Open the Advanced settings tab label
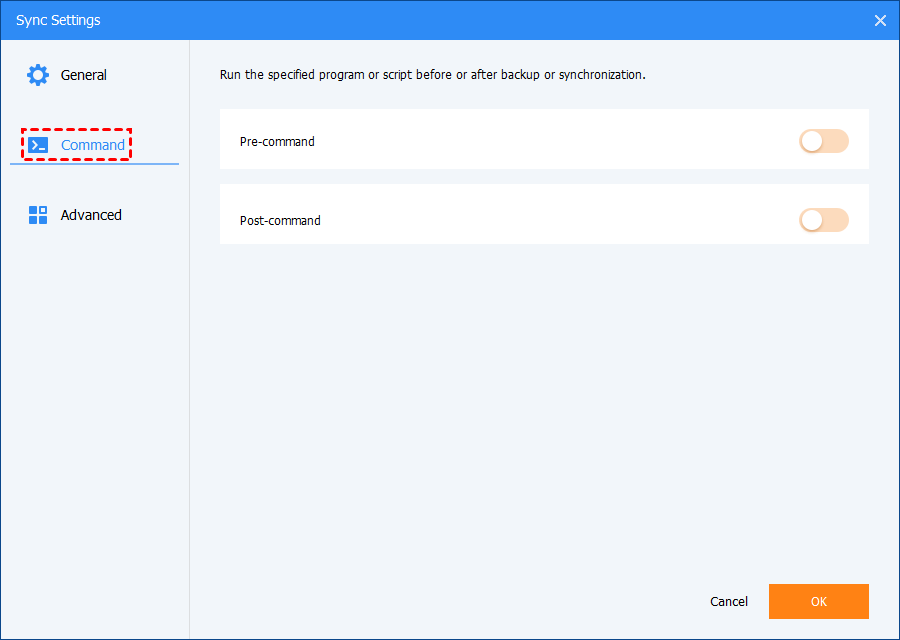Viewport: 900px width, 640px height. pos(91,215)
